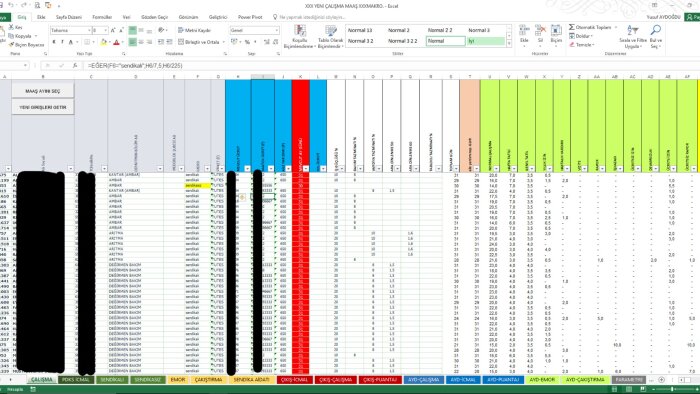Toggle italic formatting (T)
The width and height of the screenshot is (700, 394).
[62, 42]
